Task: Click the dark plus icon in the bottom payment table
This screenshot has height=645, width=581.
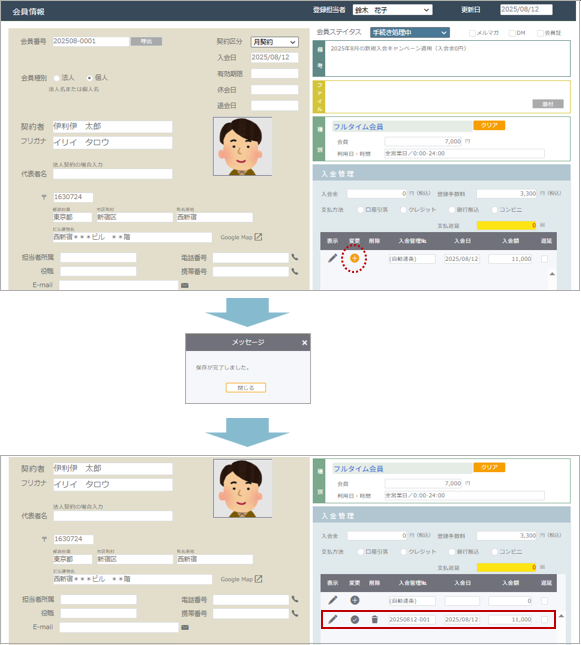Action: (355, 600)
